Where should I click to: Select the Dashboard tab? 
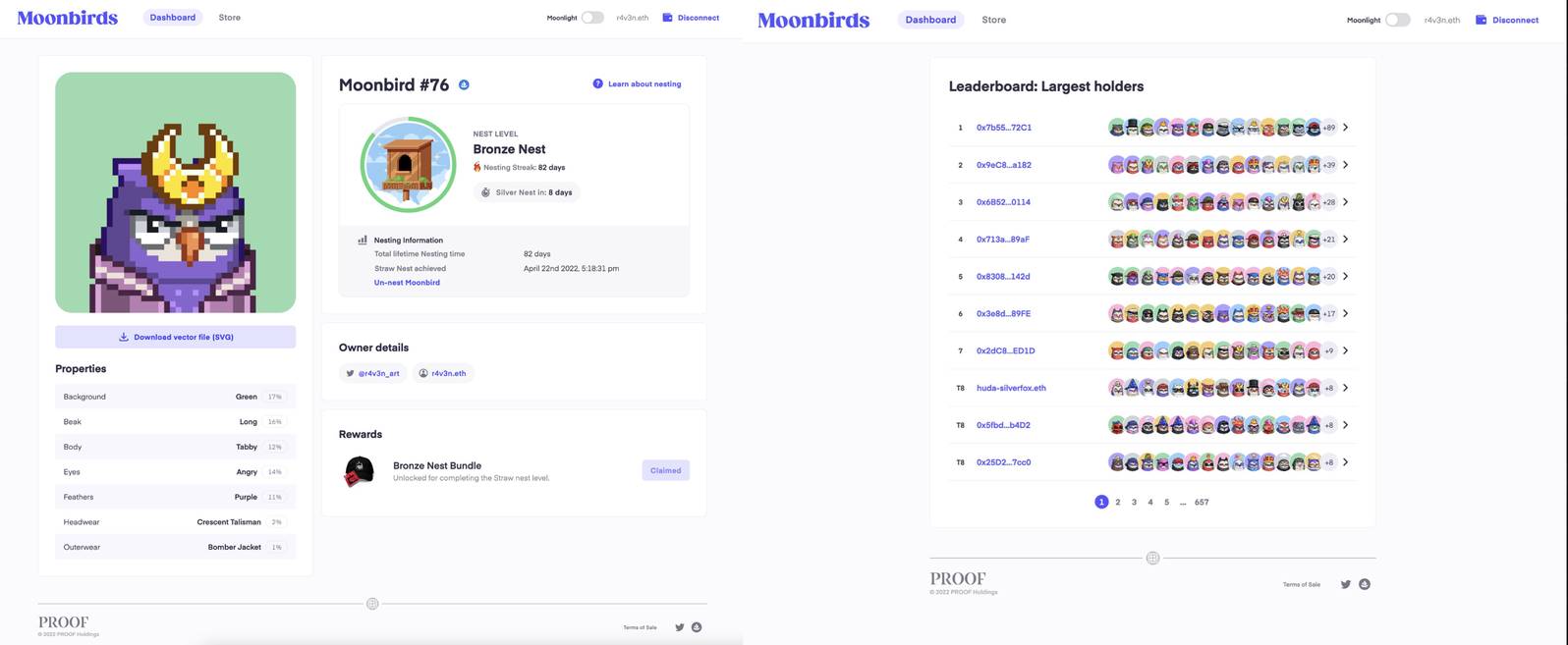point(172,16)
